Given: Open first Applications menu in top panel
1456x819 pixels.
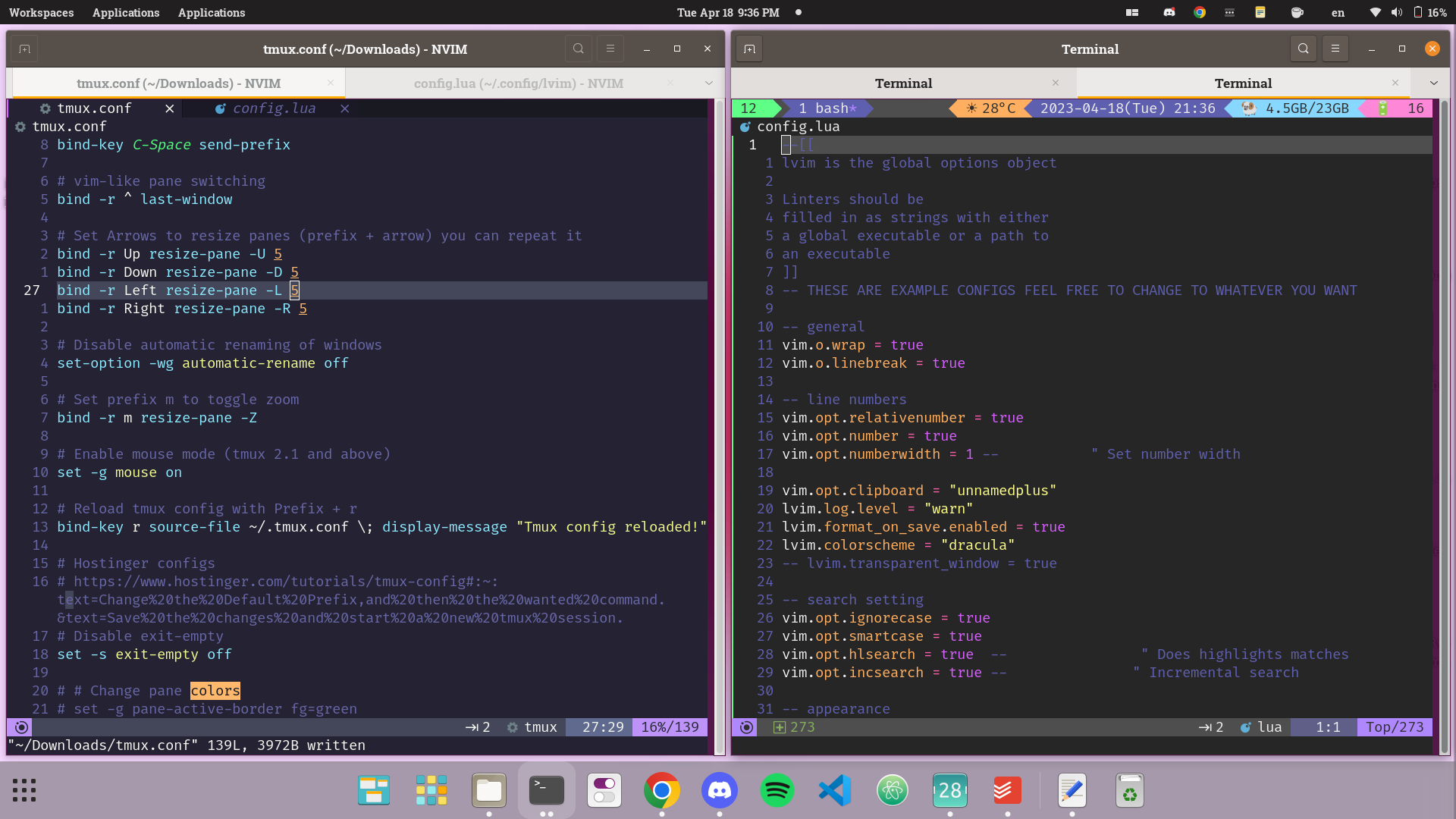Looking at the screenshot, I should tap(126, 12).
